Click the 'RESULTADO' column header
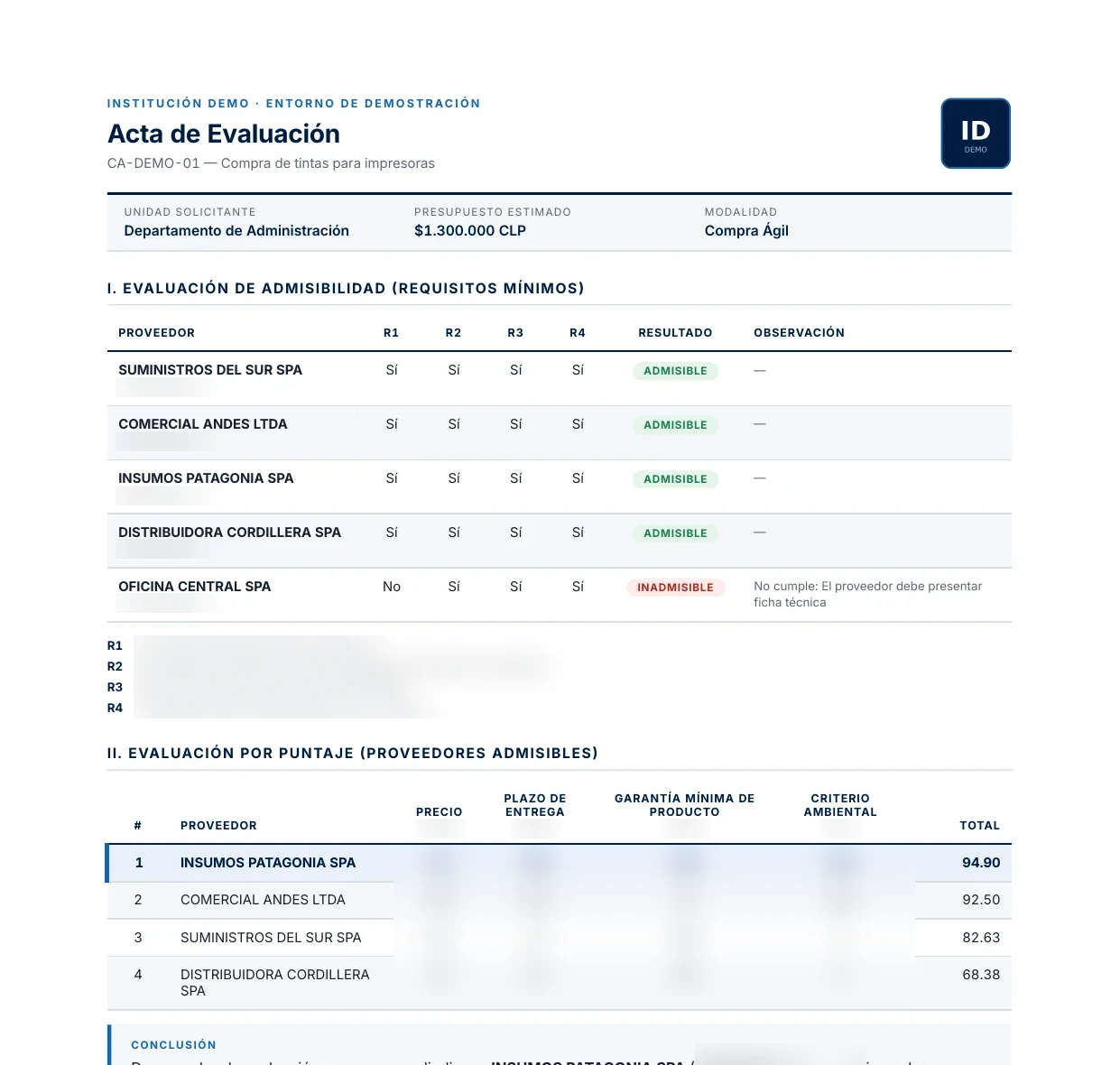 (x=675, y=333)
